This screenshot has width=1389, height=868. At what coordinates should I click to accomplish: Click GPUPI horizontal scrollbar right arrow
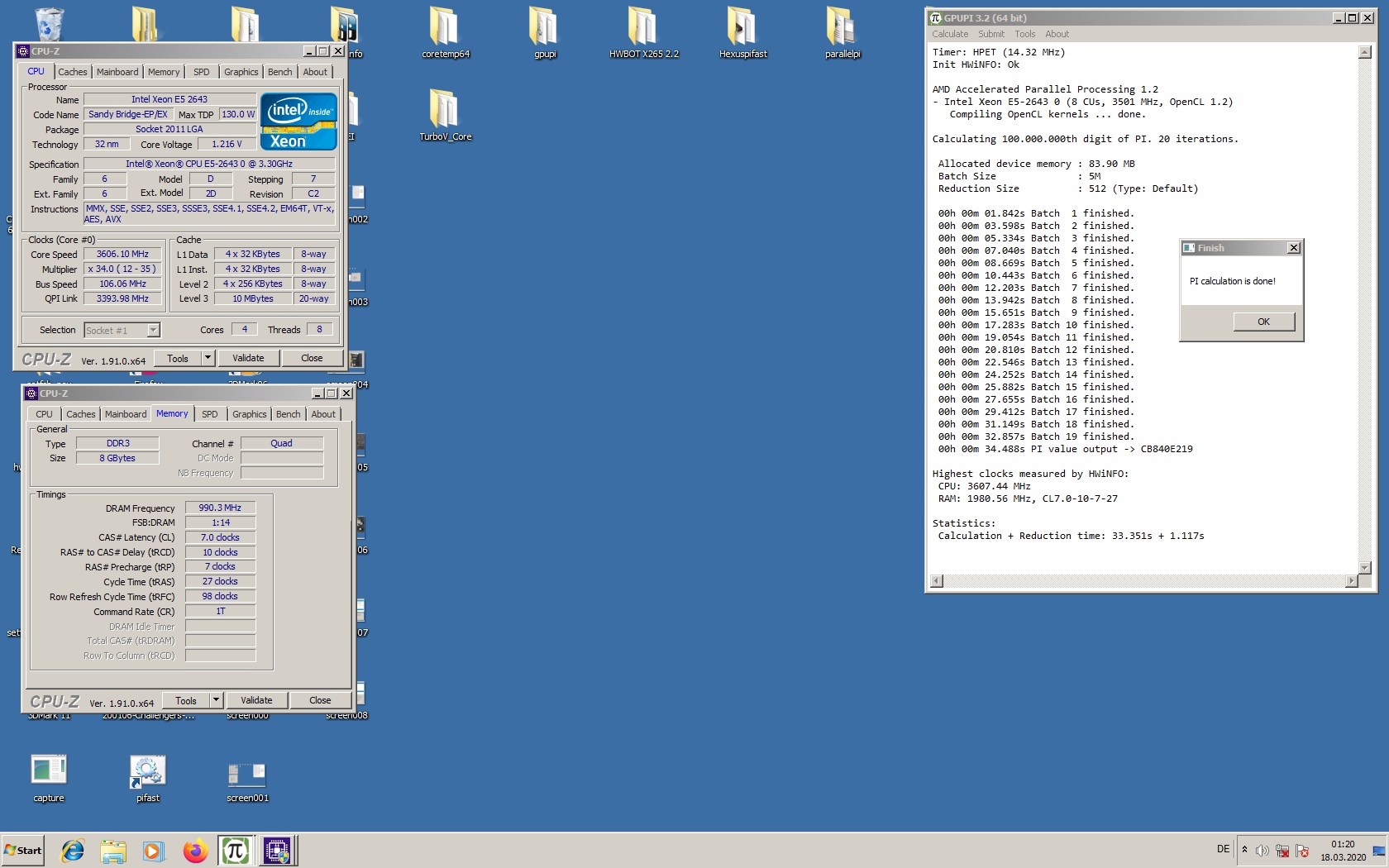click(x=1352, y=581)
